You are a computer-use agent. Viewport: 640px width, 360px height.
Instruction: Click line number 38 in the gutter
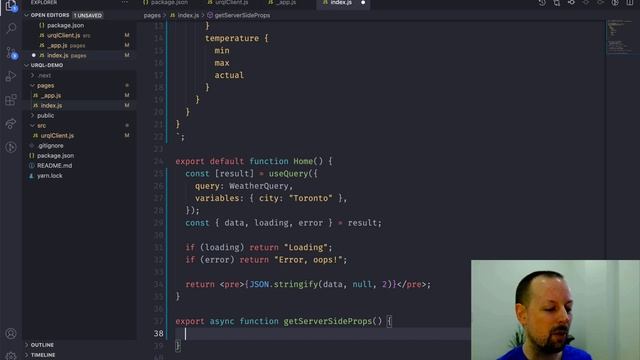tap(158, 334)
